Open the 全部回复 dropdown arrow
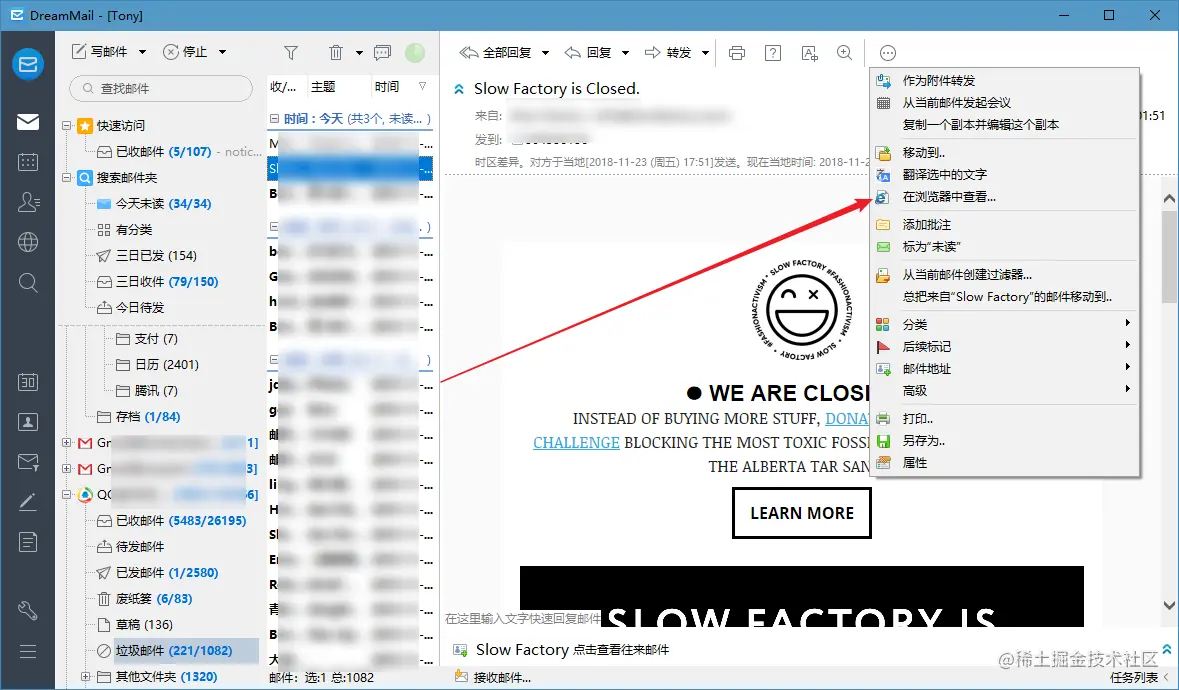This screenshot has width=1179, height=690. click(x=545, y=53)
